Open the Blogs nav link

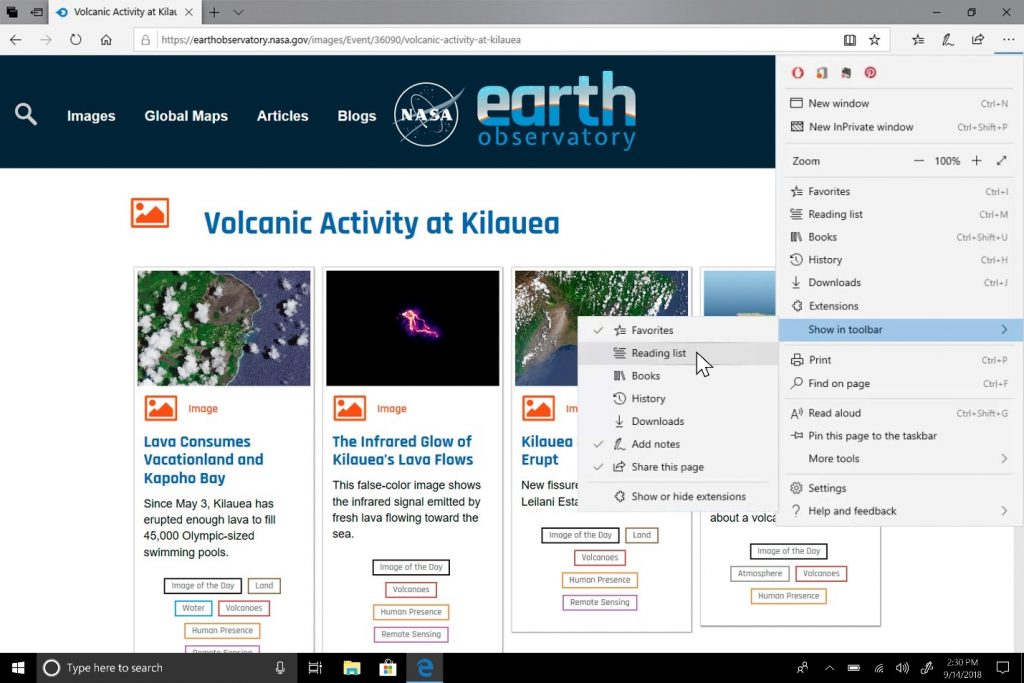[x=357, y=116]
